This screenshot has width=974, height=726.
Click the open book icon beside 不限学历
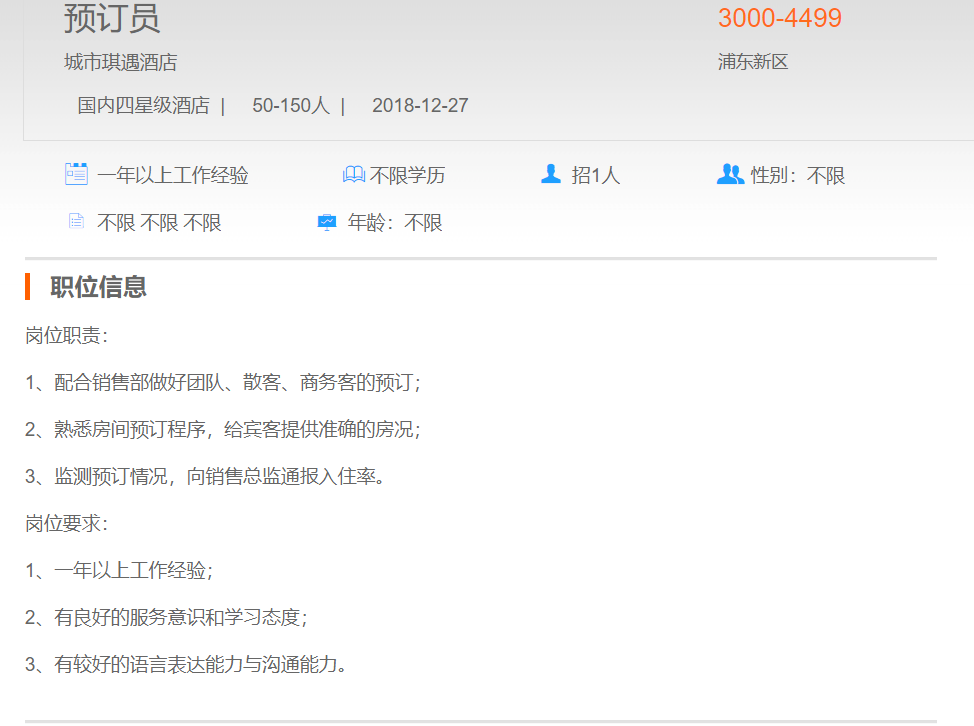pos(353,175)
